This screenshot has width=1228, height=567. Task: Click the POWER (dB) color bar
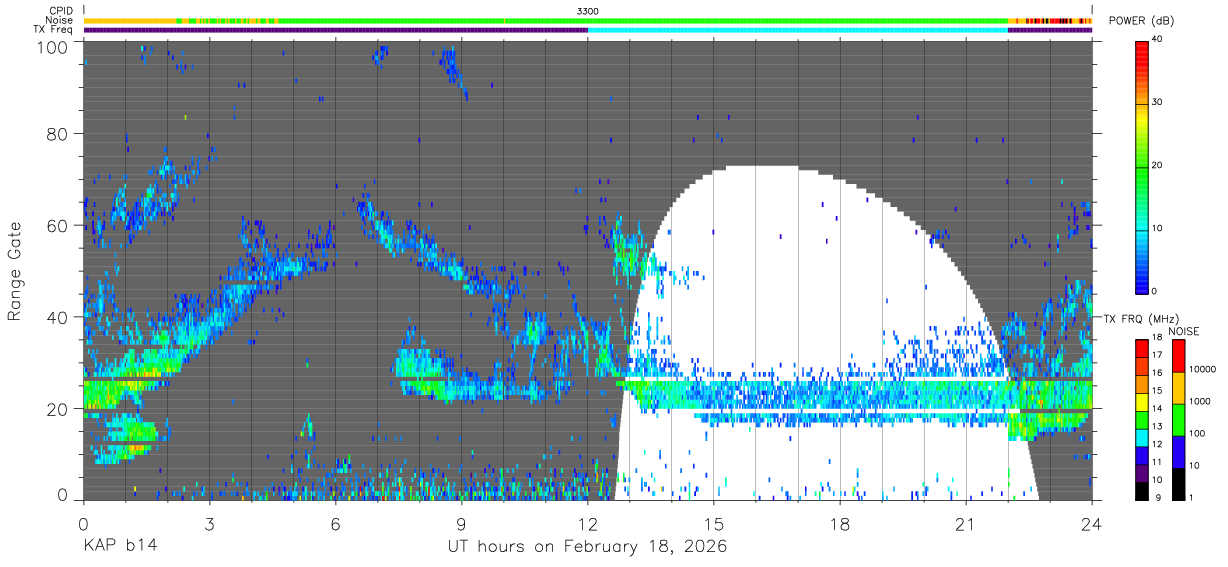pyautogui.click(x=1141, y=166)
